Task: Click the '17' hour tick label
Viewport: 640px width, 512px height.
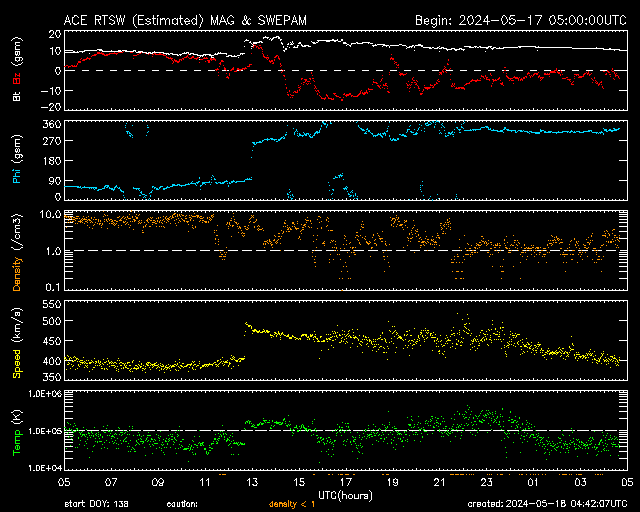Action: (x=346, y=482)
